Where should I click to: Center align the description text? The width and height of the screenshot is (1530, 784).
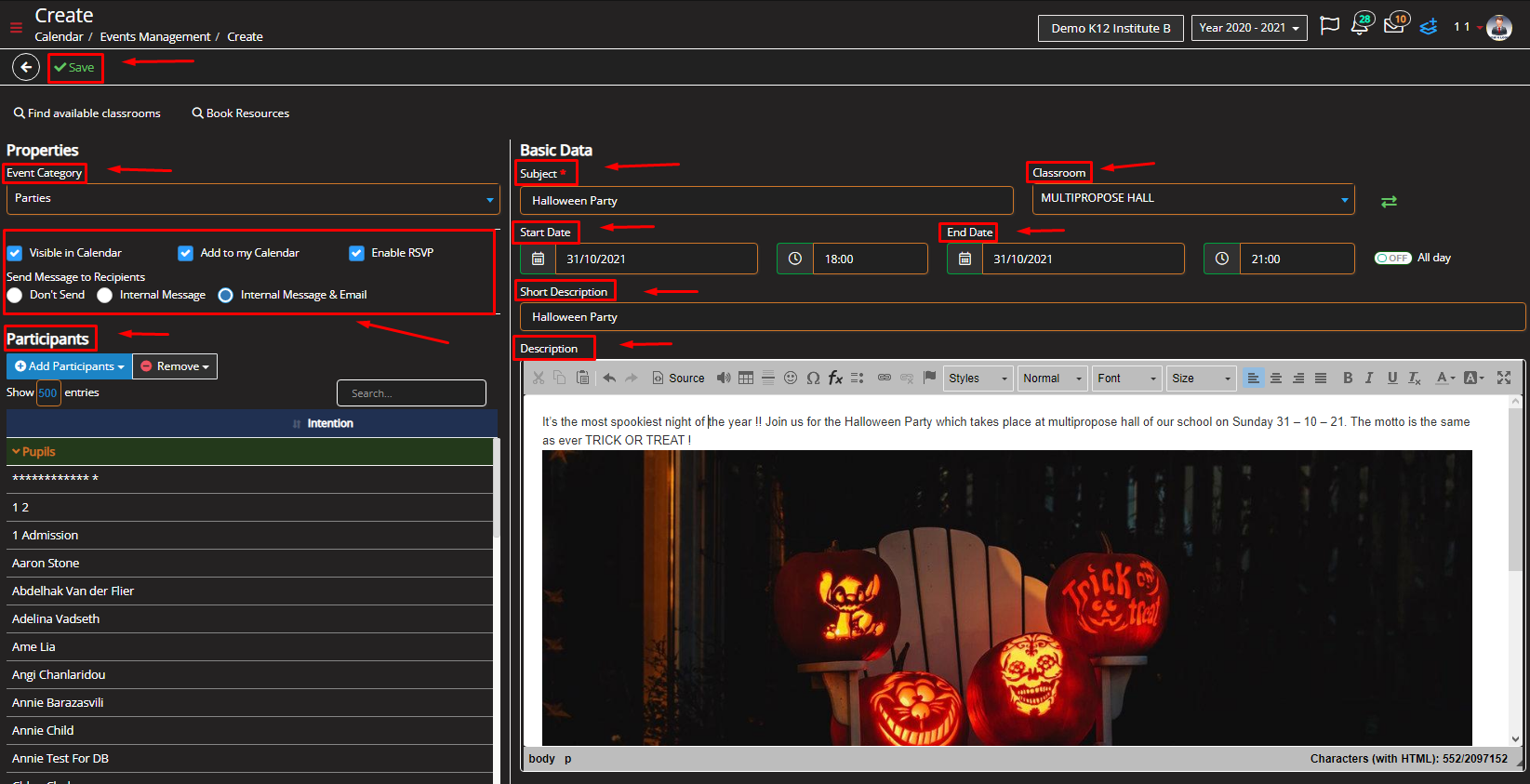click(x=1276, y=378)
